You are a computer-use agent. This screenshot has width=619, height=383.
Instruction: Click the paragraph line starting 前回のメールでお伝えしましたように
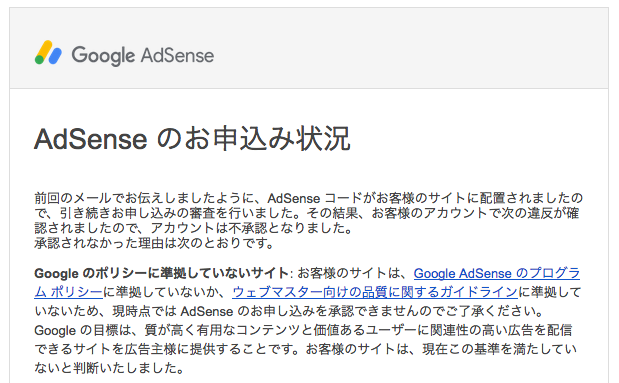(x=308, y=198)
